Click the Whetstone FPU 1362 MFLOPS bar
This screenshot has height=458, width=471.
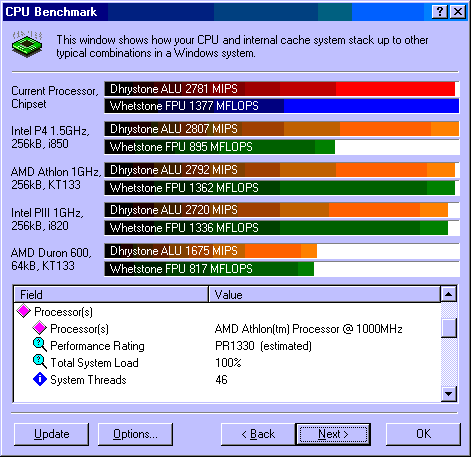pyautogui.click(x=282, y=188)
